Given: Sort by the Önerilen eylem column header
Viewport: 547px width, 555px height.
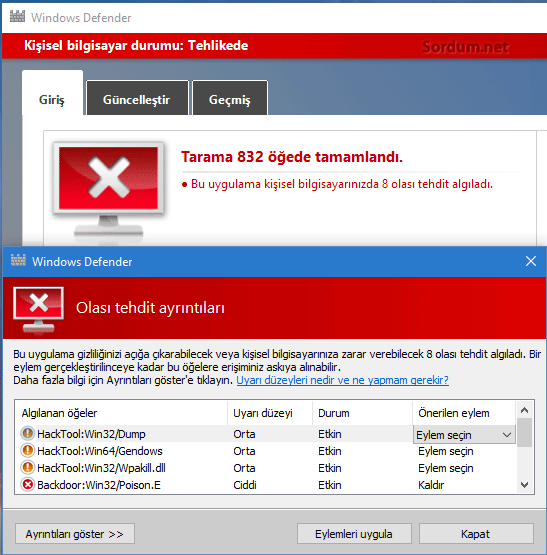Looking at the screenshot, I should tap(464, 413).
